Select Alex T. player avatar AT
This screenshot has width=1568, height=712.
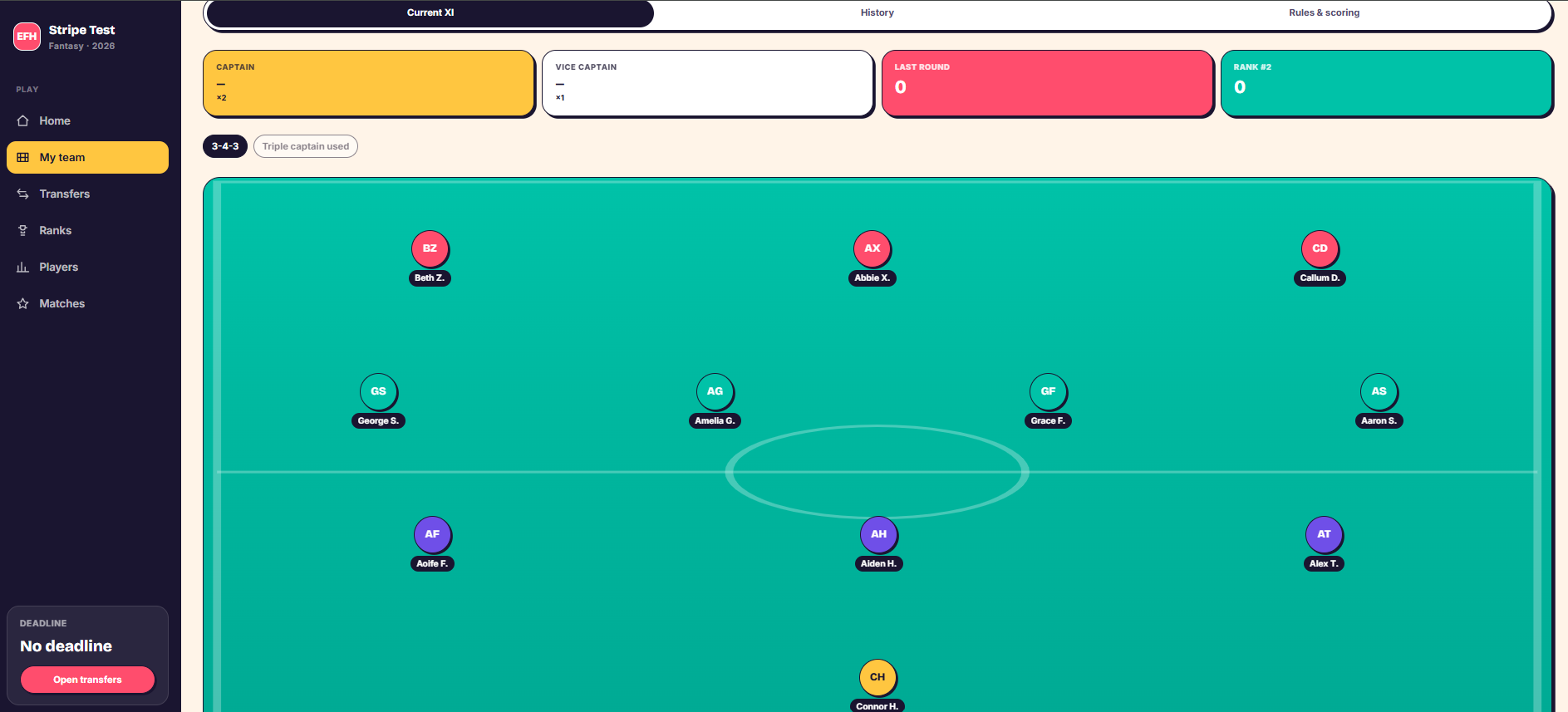point(1324,534)
